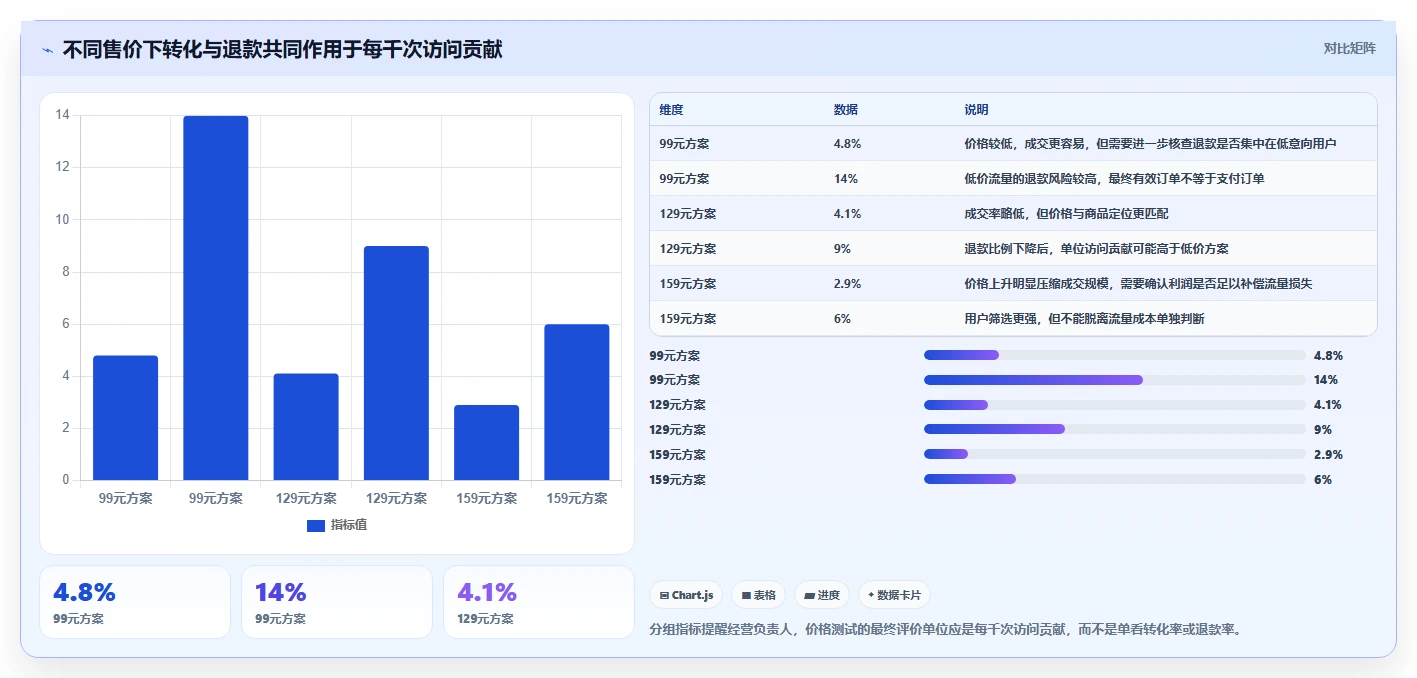
Task: Click the y-axis label 0
Action: pyautogui.click(x=66, y=480)
